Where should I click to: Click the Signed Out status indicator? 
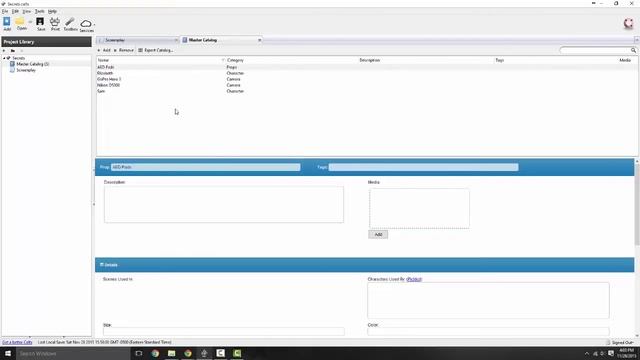click(x=621, y=342)
